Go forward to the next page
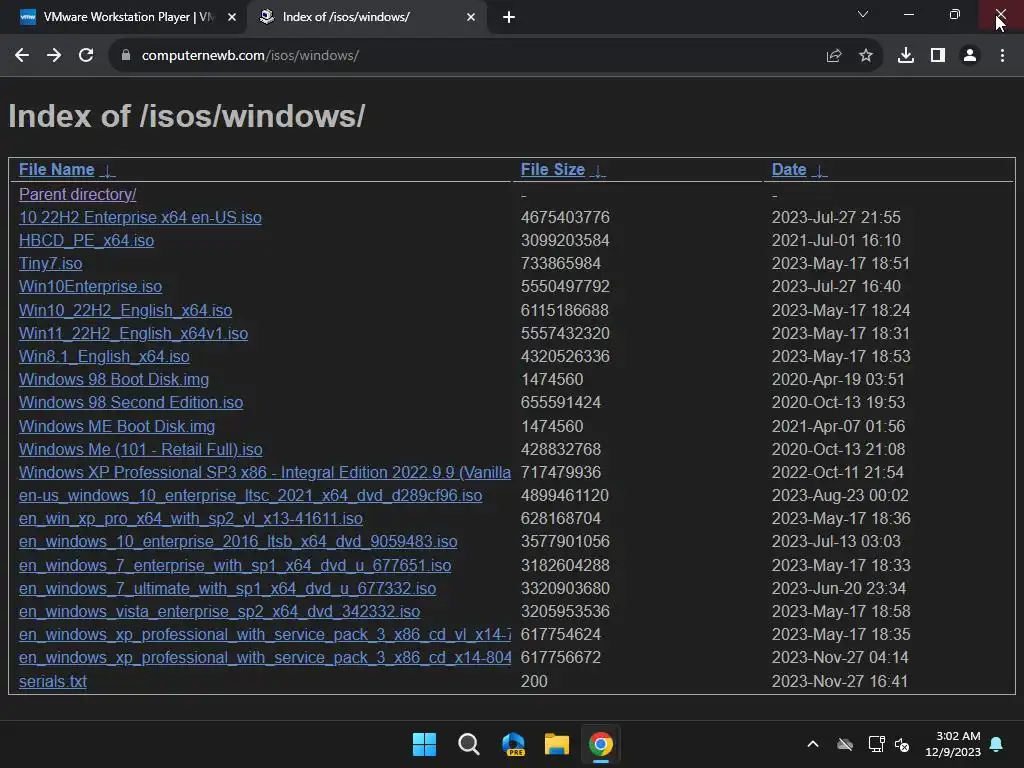1024x768 pixels. [x=54, y=56]
